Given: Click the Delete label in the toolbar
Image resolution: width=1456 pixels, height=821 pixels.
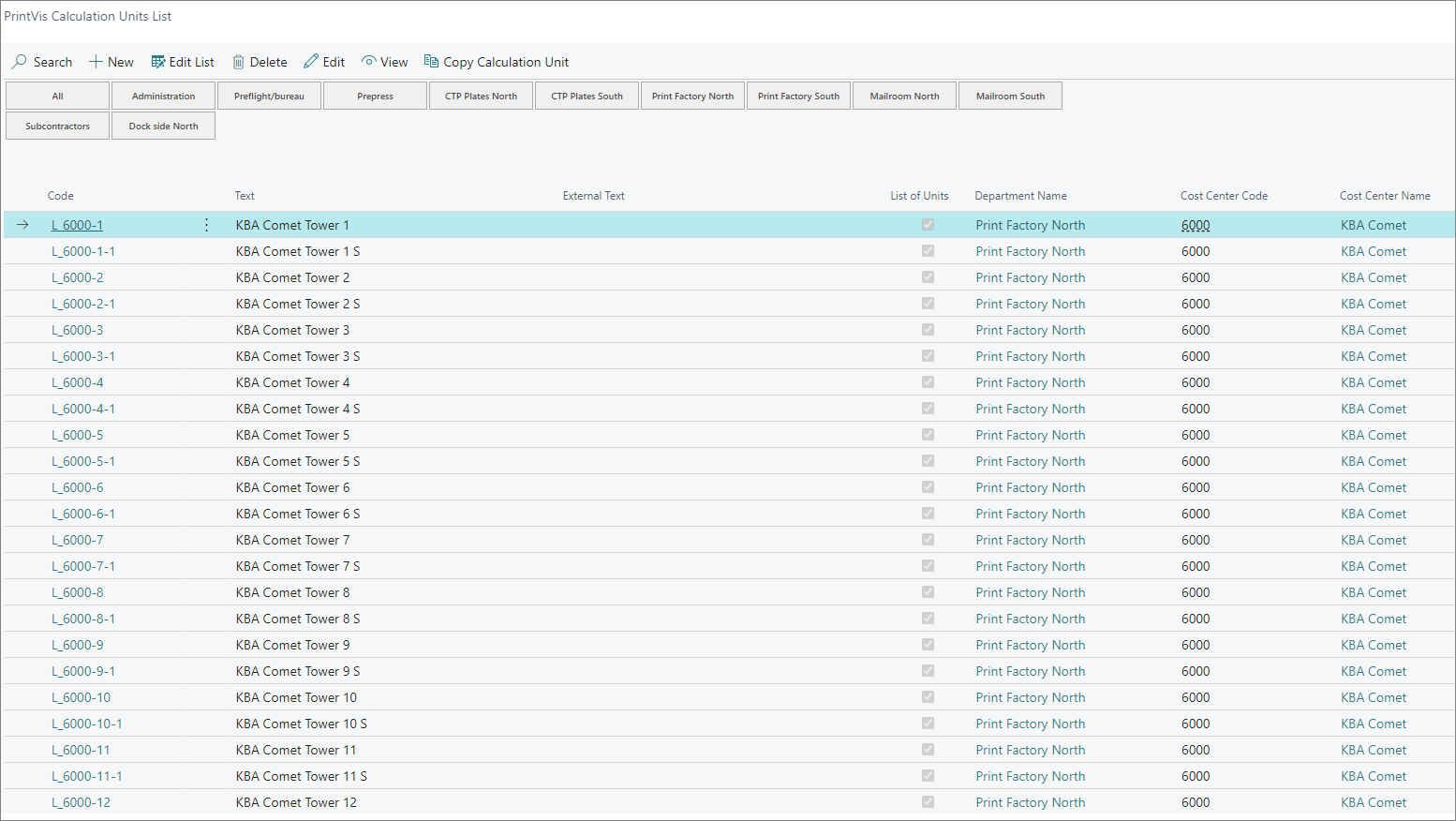Looking at the screenshot, I should pos(269,62).
